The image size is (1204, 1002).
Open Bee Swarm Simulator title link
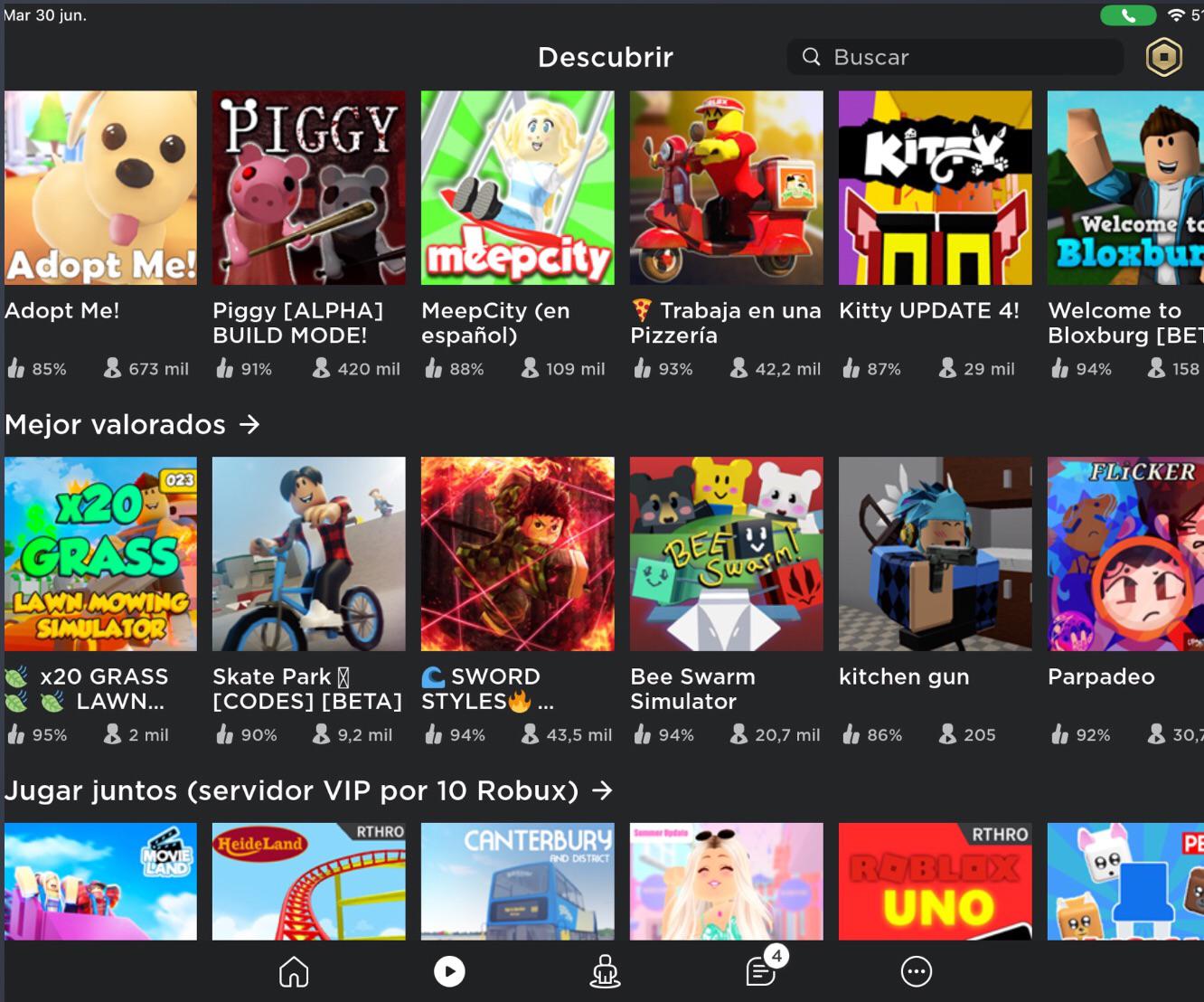(x=692, y=689)
